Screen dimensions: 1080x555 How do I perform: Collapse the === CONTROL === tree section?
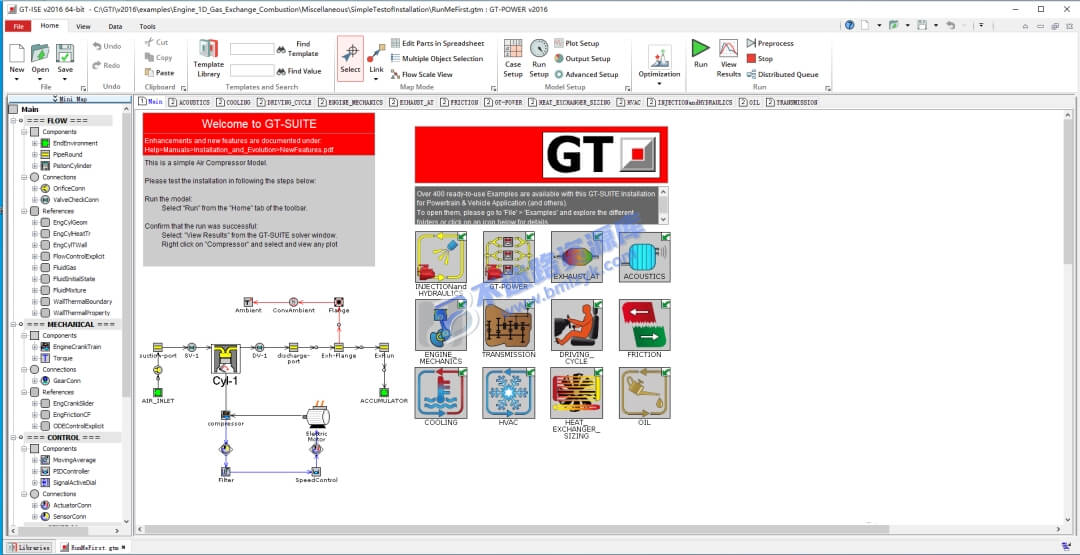point(13,437)
